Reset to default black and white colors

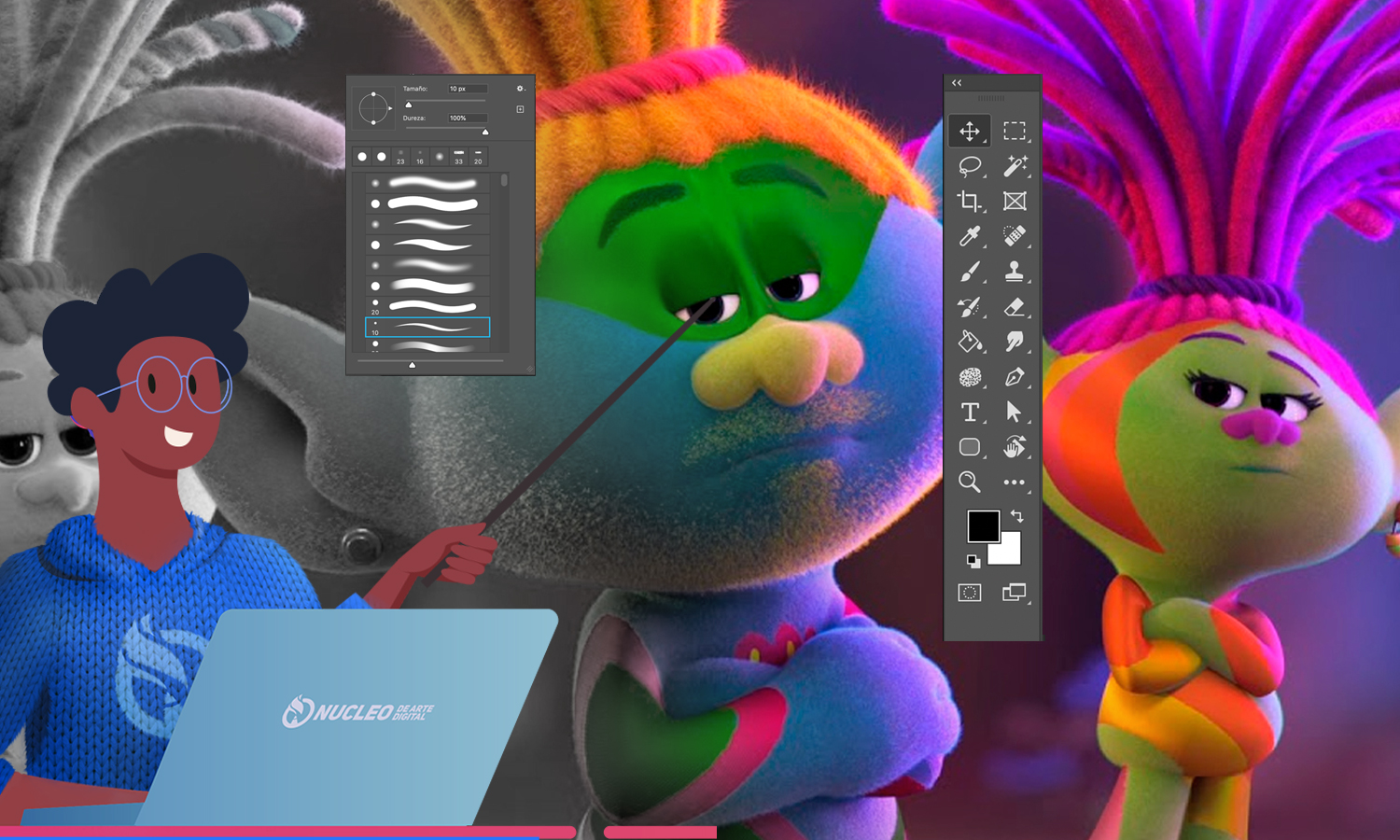973,561
